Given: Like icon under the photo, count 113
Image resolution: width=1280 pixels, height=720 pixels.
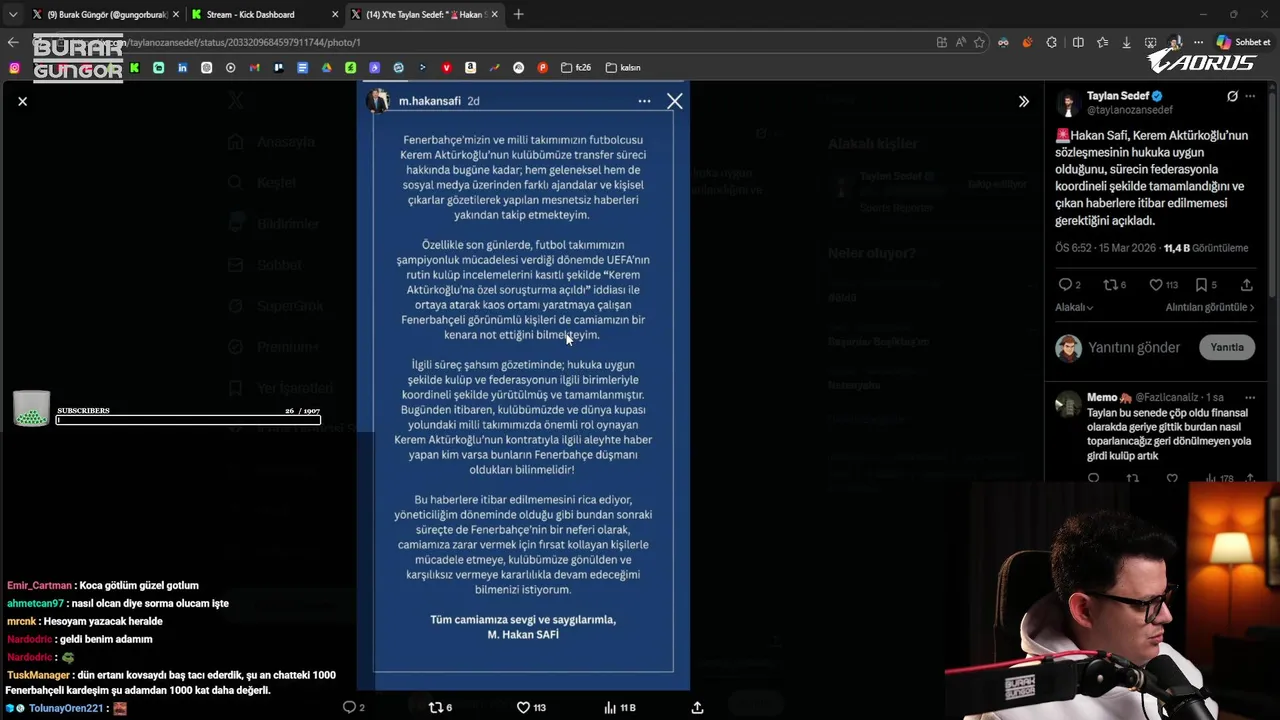Looking at the screenshot, I should point(530,707).
